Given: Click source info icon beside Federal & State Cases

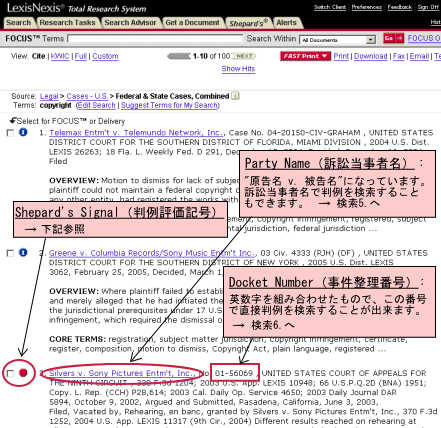Looking at the screenshot, I should click(235, 96).
